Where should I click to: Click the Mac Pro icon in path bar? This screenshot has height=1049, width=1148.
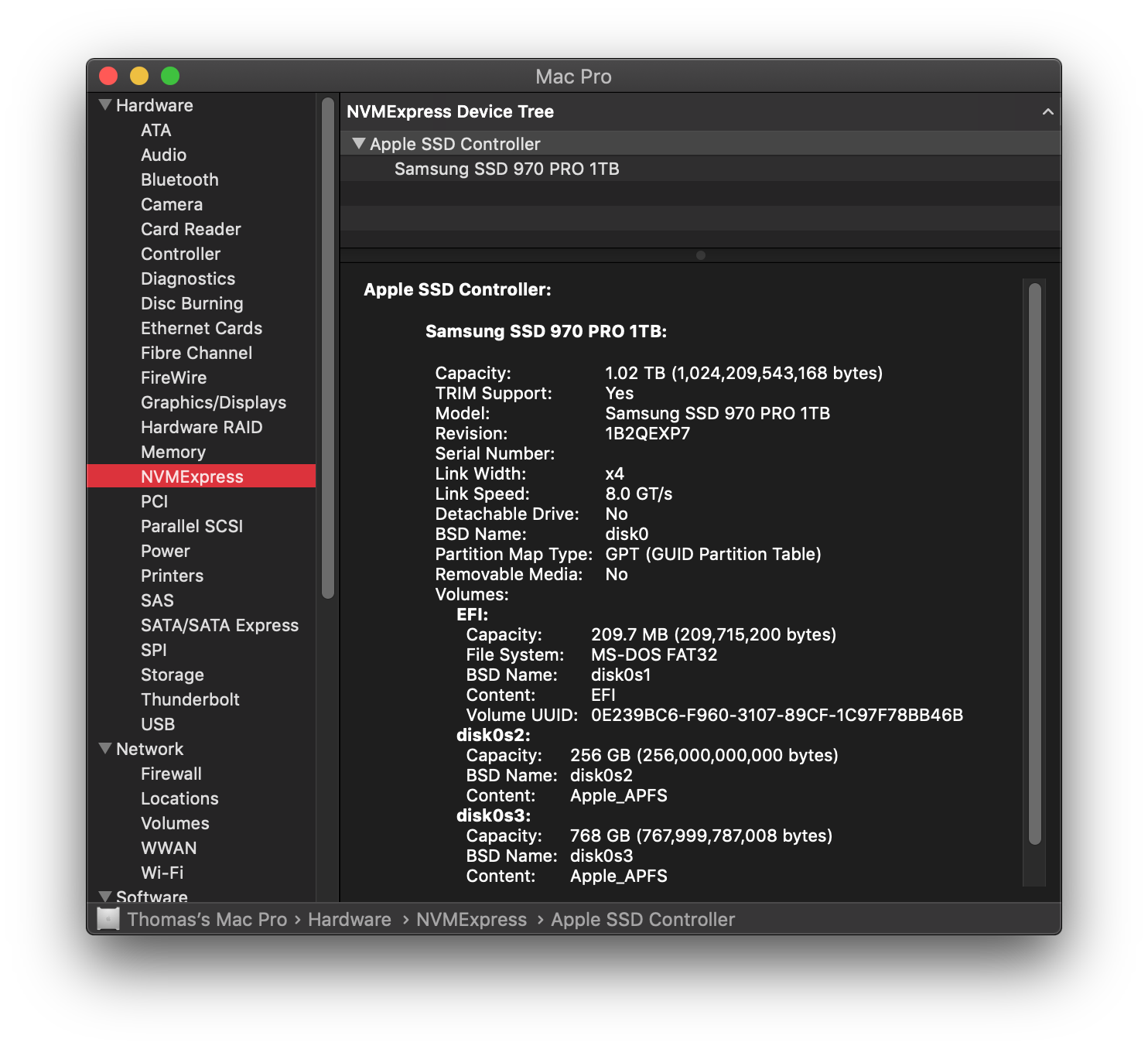108,919
